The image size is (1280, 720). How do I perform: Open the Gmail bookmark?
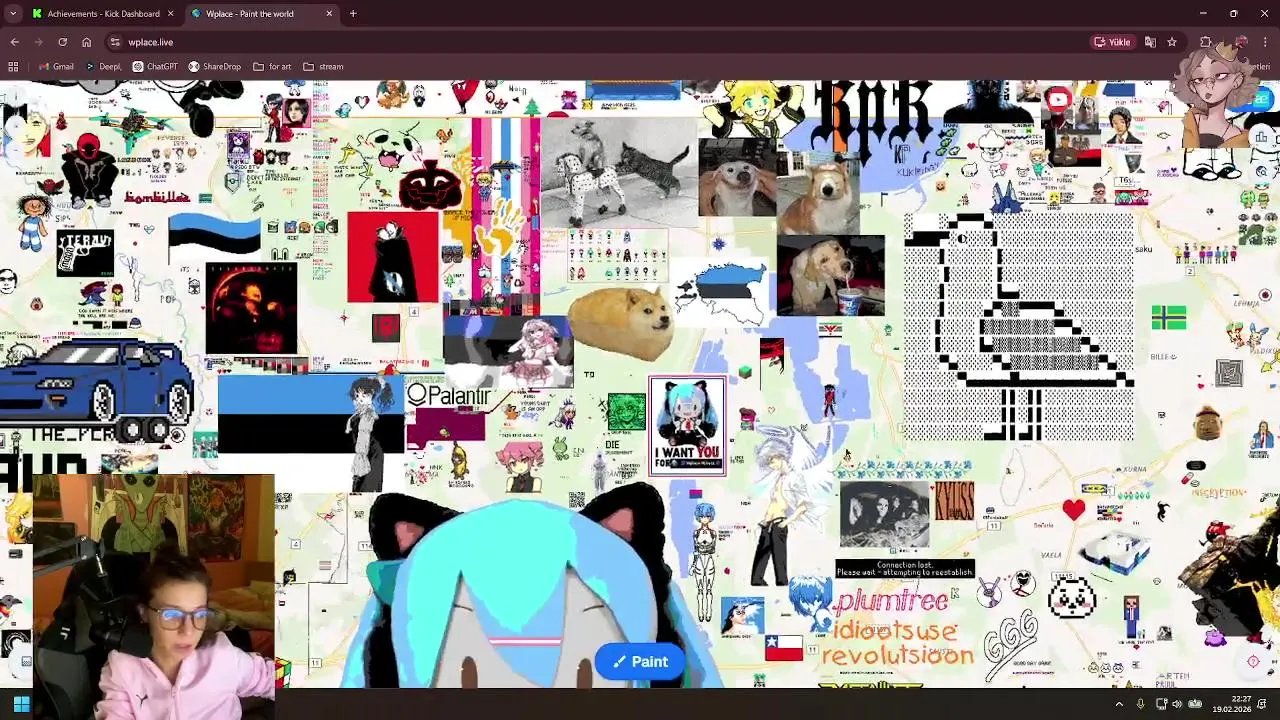(x=56, y=67)
